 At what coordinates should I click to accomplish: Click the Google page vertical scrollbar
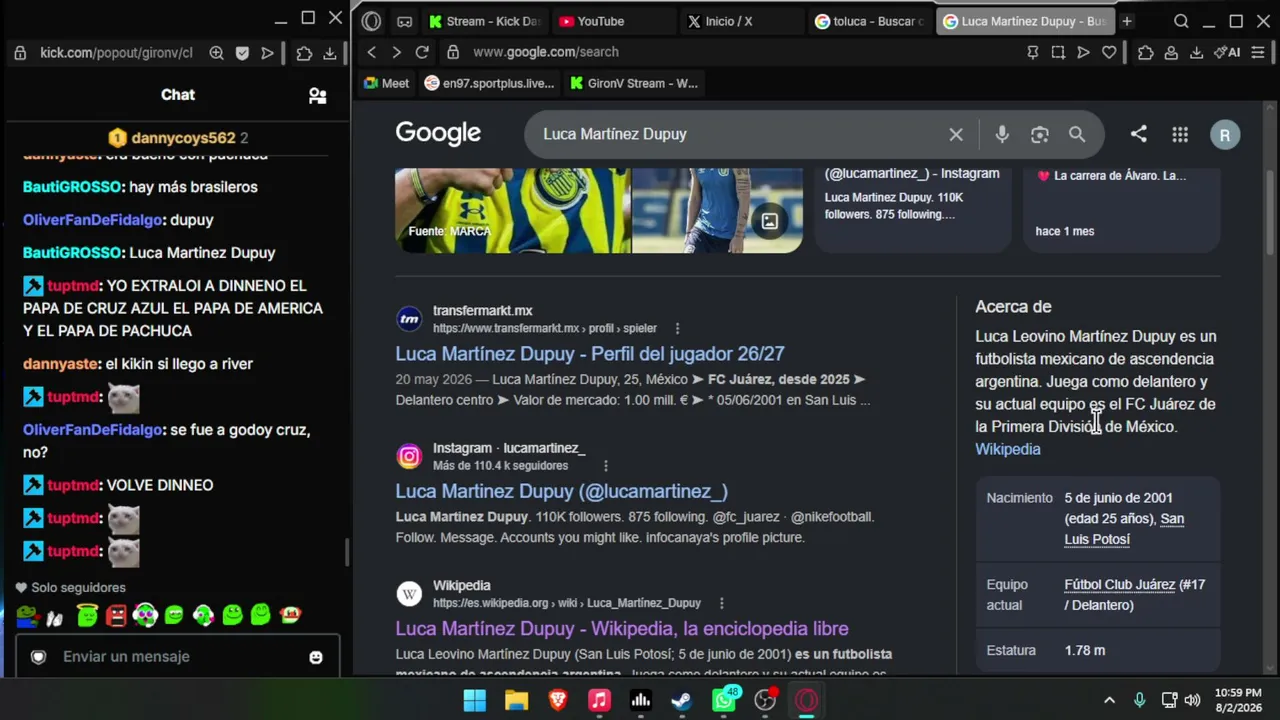pyautogui.click(x=1270, y=210)
